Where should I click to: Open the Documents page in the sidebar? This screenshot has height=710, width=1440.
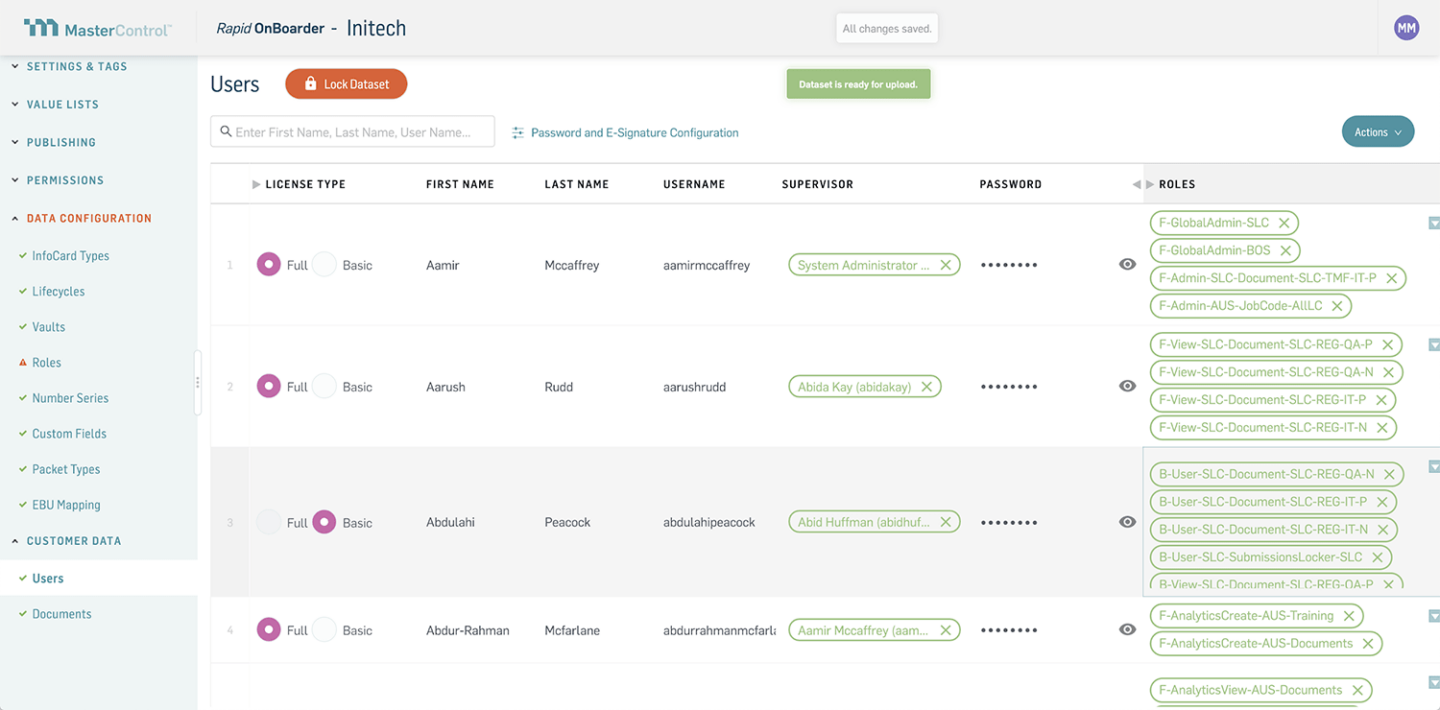(62, 613)
